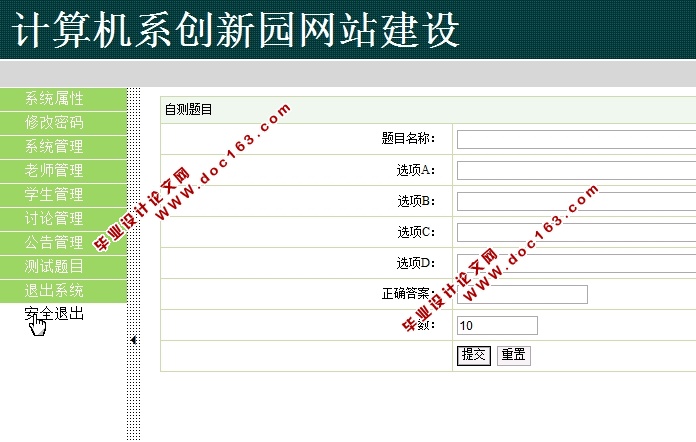Click the 选项B label
Viewport: 696px width, 442px height.
click(416, 201)
